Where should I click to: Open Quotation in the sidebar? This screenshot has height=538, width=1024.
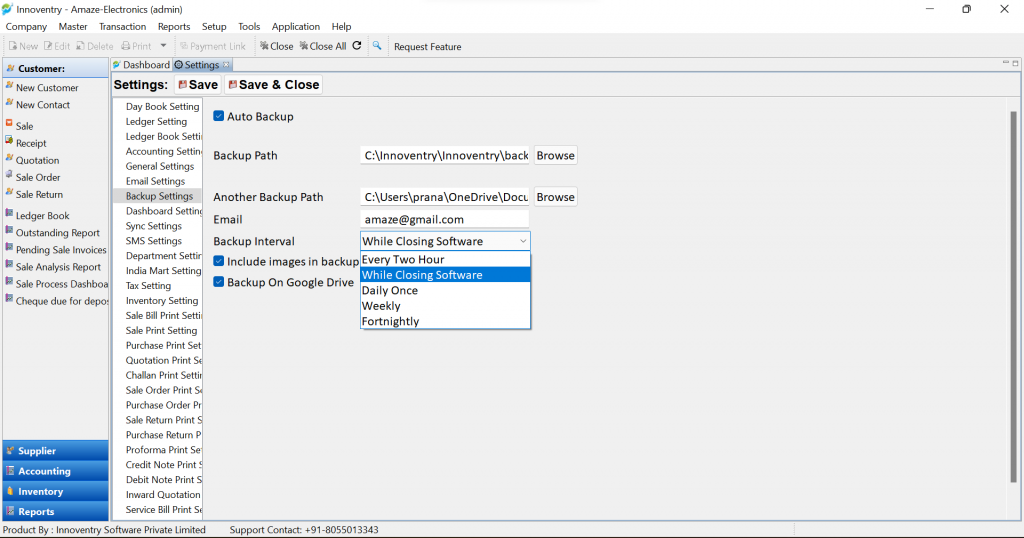37,160
